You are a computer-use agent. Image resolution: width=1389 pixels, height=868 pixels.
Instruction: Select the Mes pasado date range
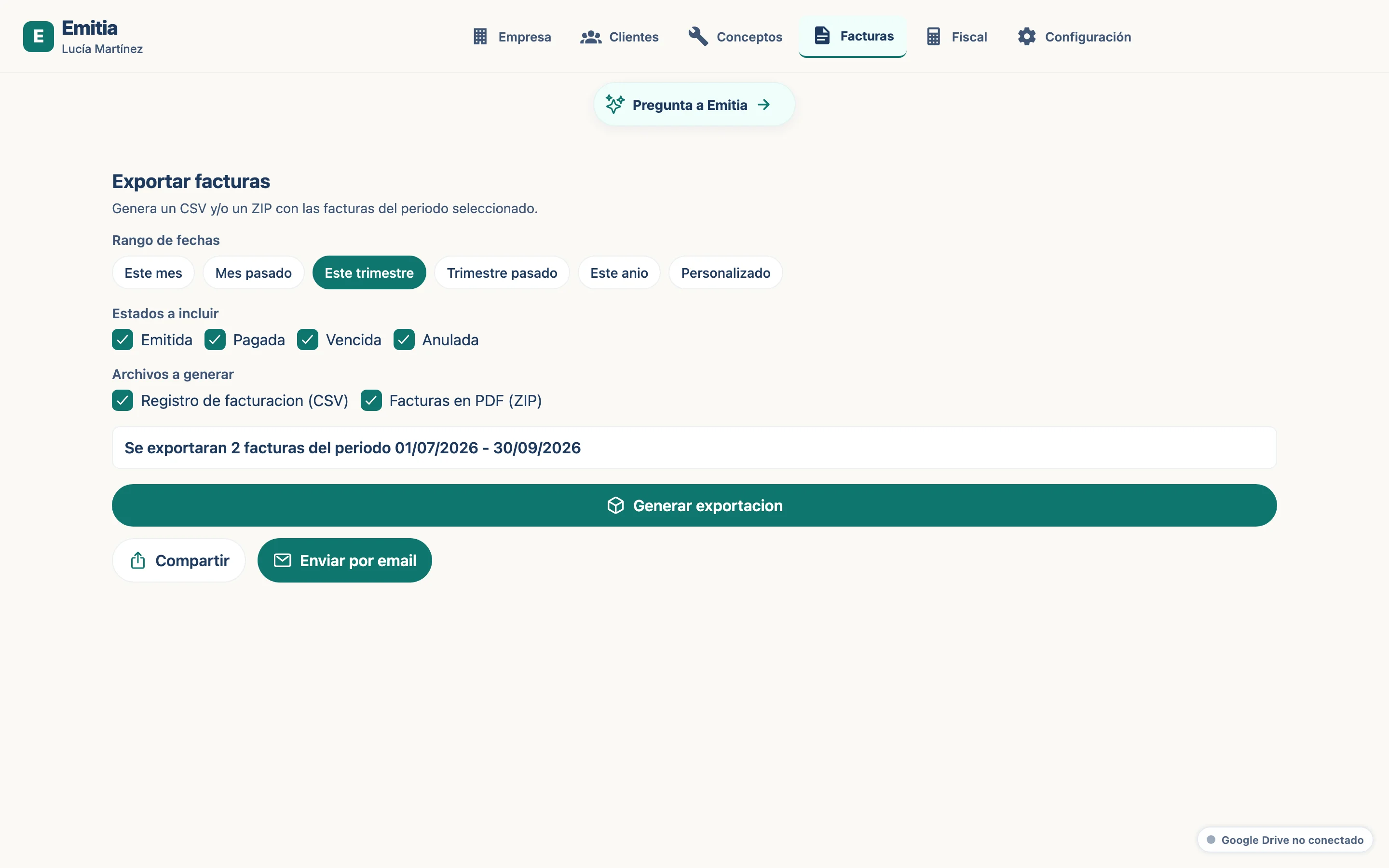tap(253, 272)
